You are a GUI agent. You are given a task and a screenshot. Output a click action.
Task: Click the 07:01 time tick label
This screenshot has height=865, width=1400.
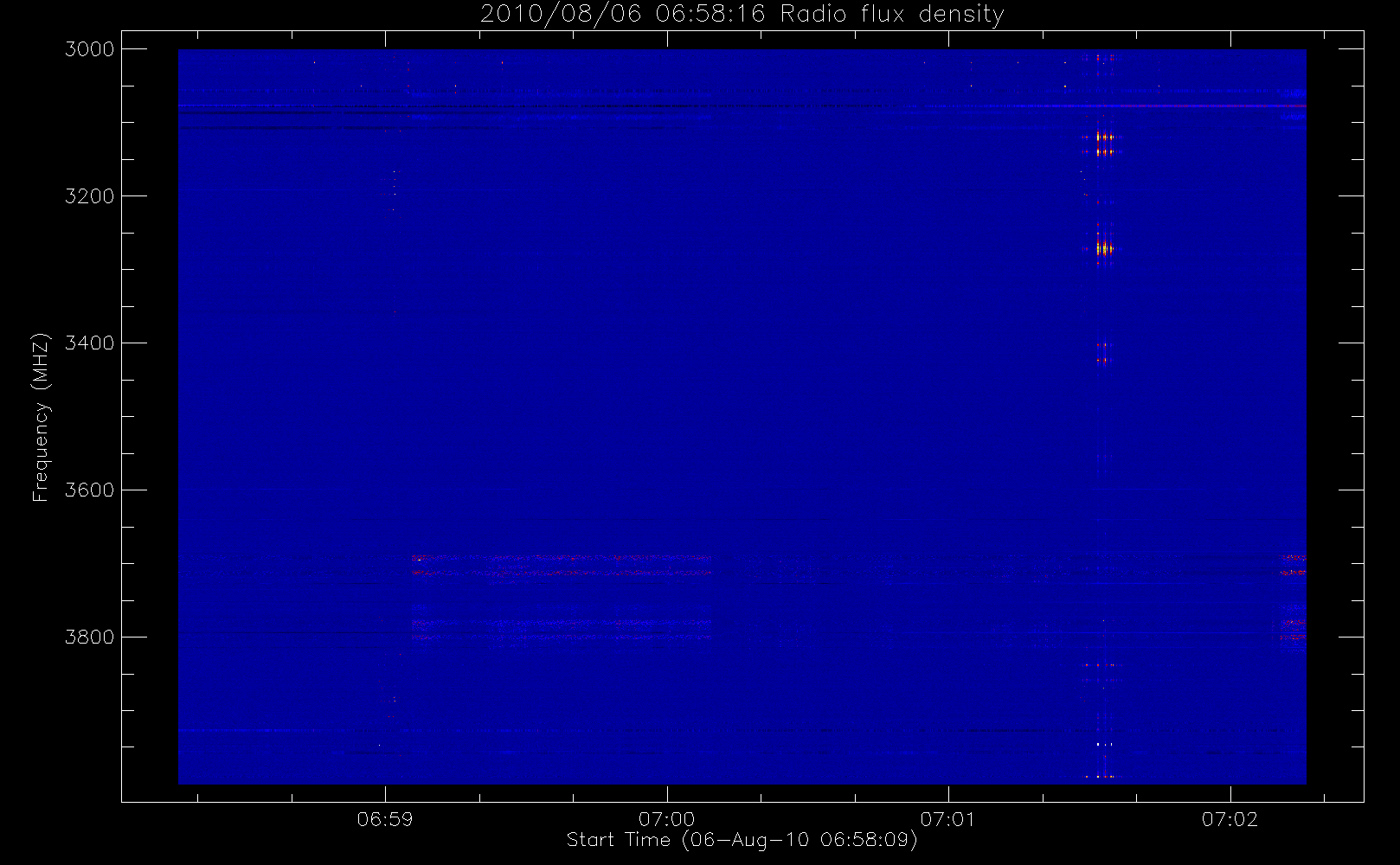[x=948, y=819]
